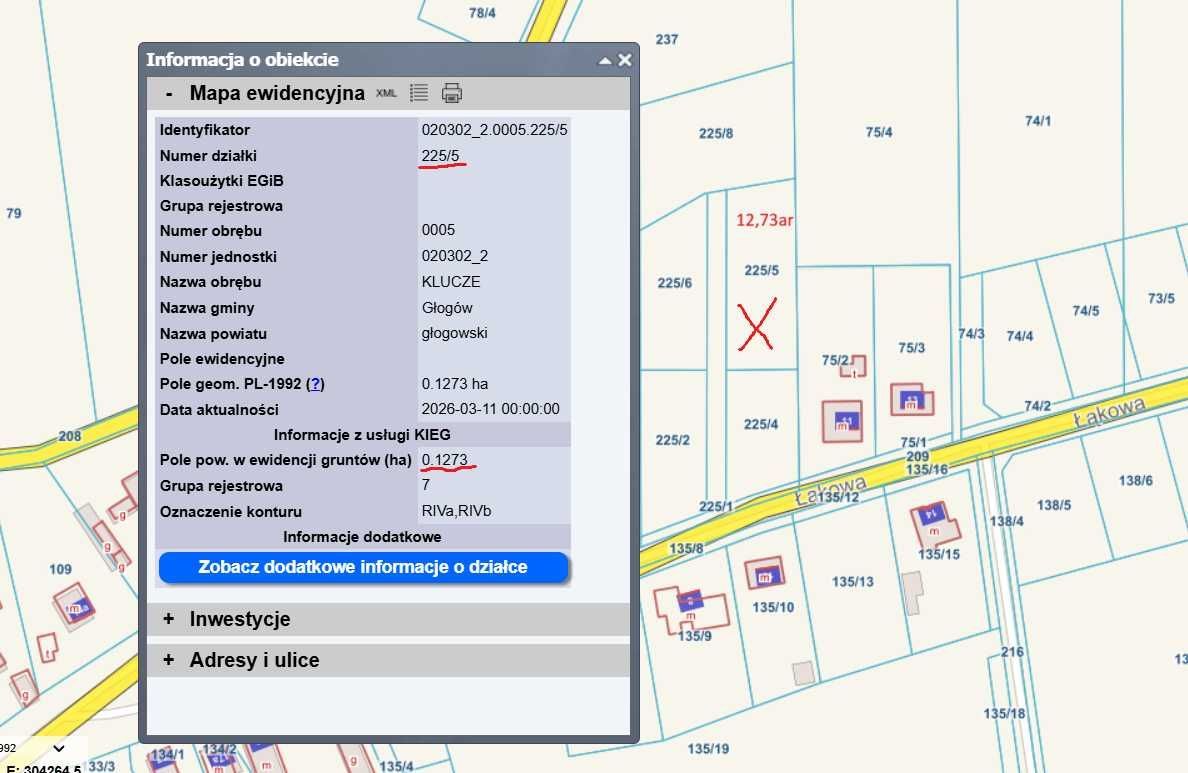Print the Mapa ewidencyjna information
Image resolution: width=1188 pixels, height=773 pixels.
coord(451,93)
